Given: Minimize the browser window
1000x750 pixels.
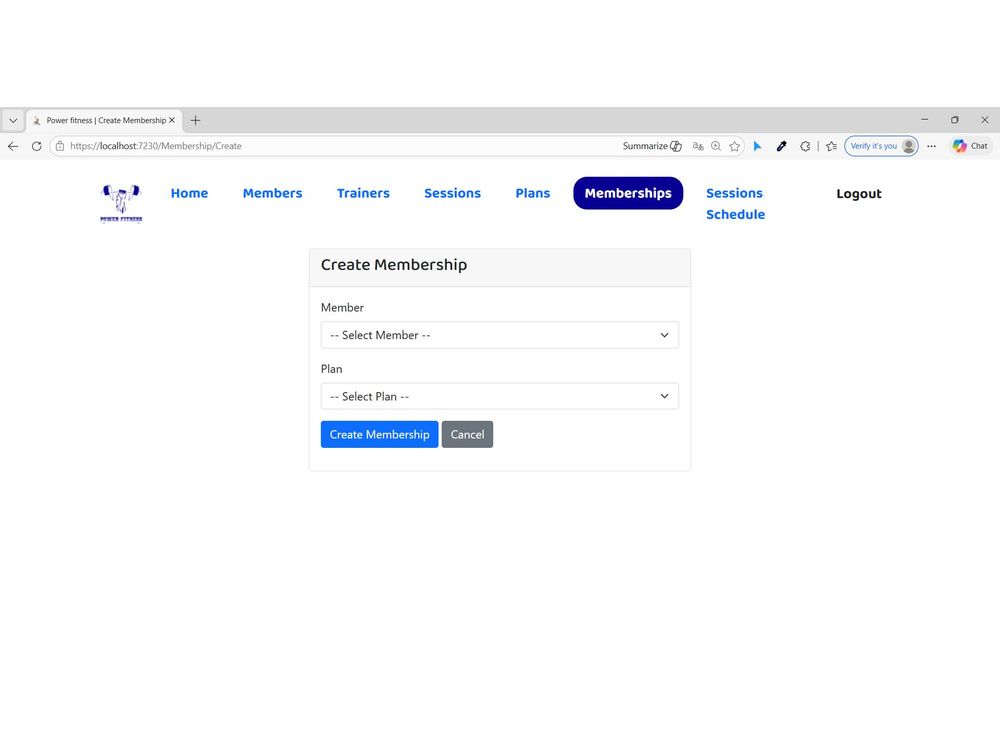Looking at the screenshot, I should [925, 120].
